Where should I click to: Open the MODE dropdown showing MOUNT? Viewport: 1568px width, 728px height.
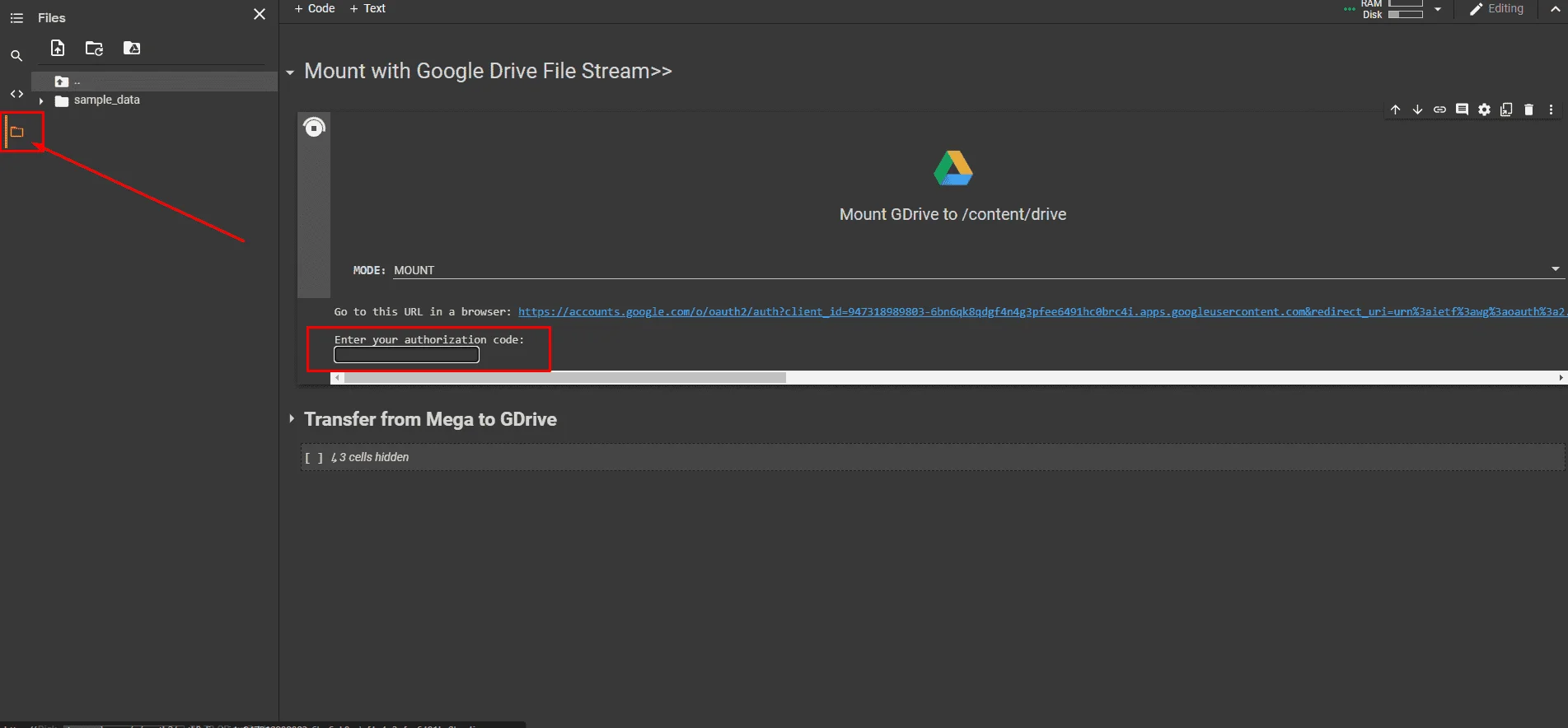[x=978, y=270]
